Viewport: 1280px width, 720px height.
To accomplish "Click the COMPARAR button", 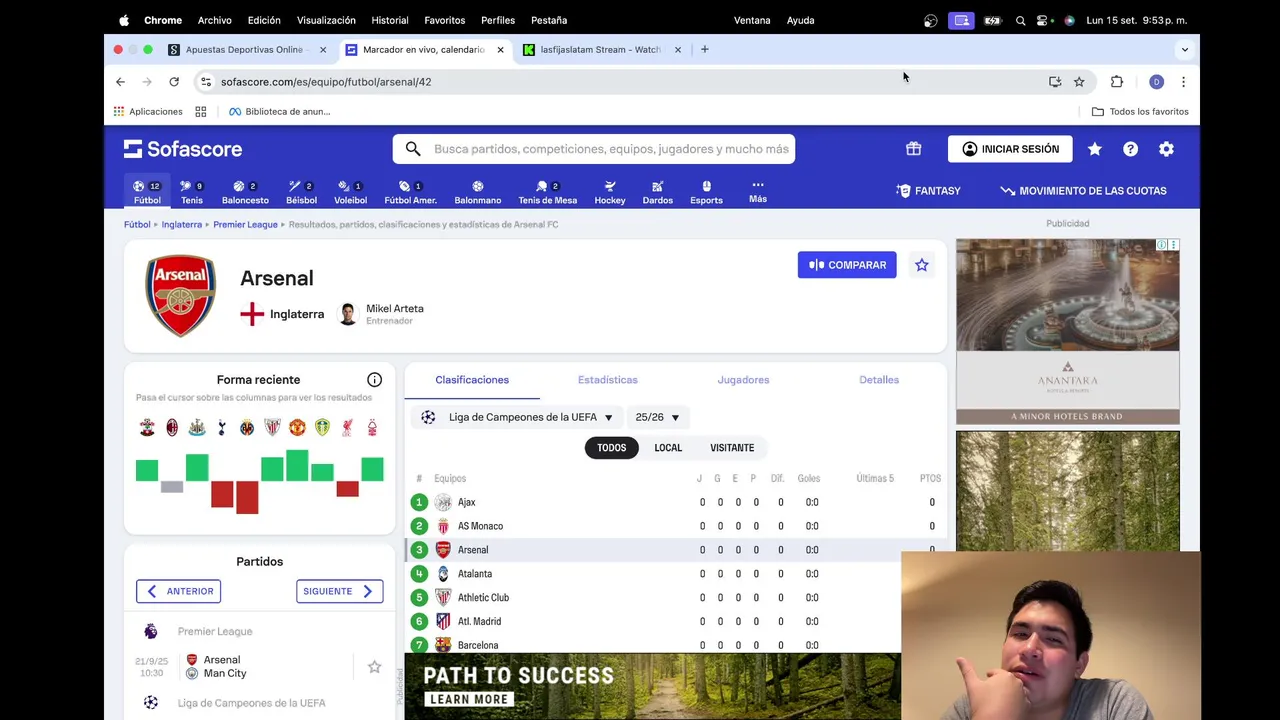I will (x=847, y=265).
